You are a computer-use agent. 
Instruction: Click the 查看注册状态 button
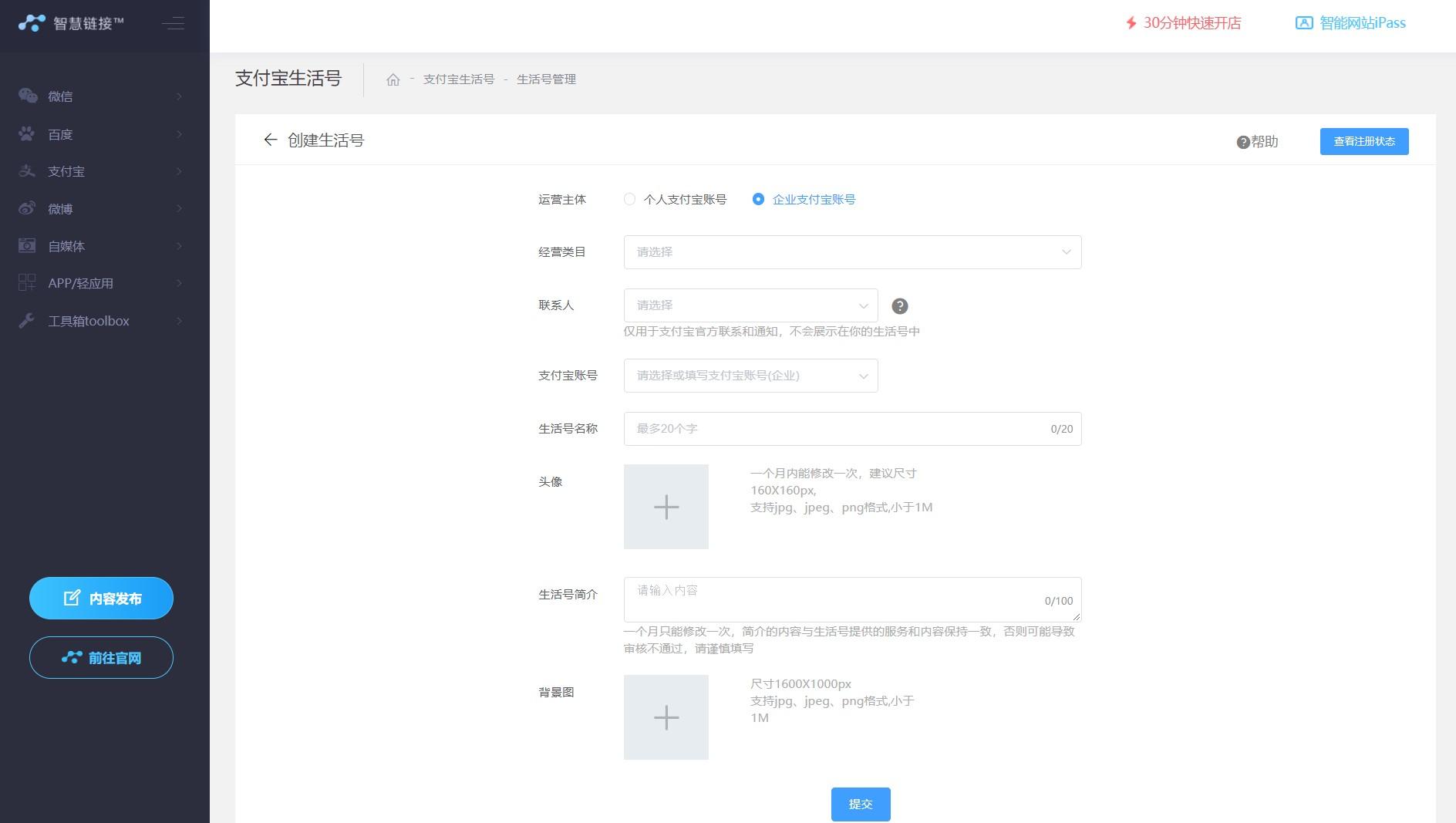point(1363,141)
